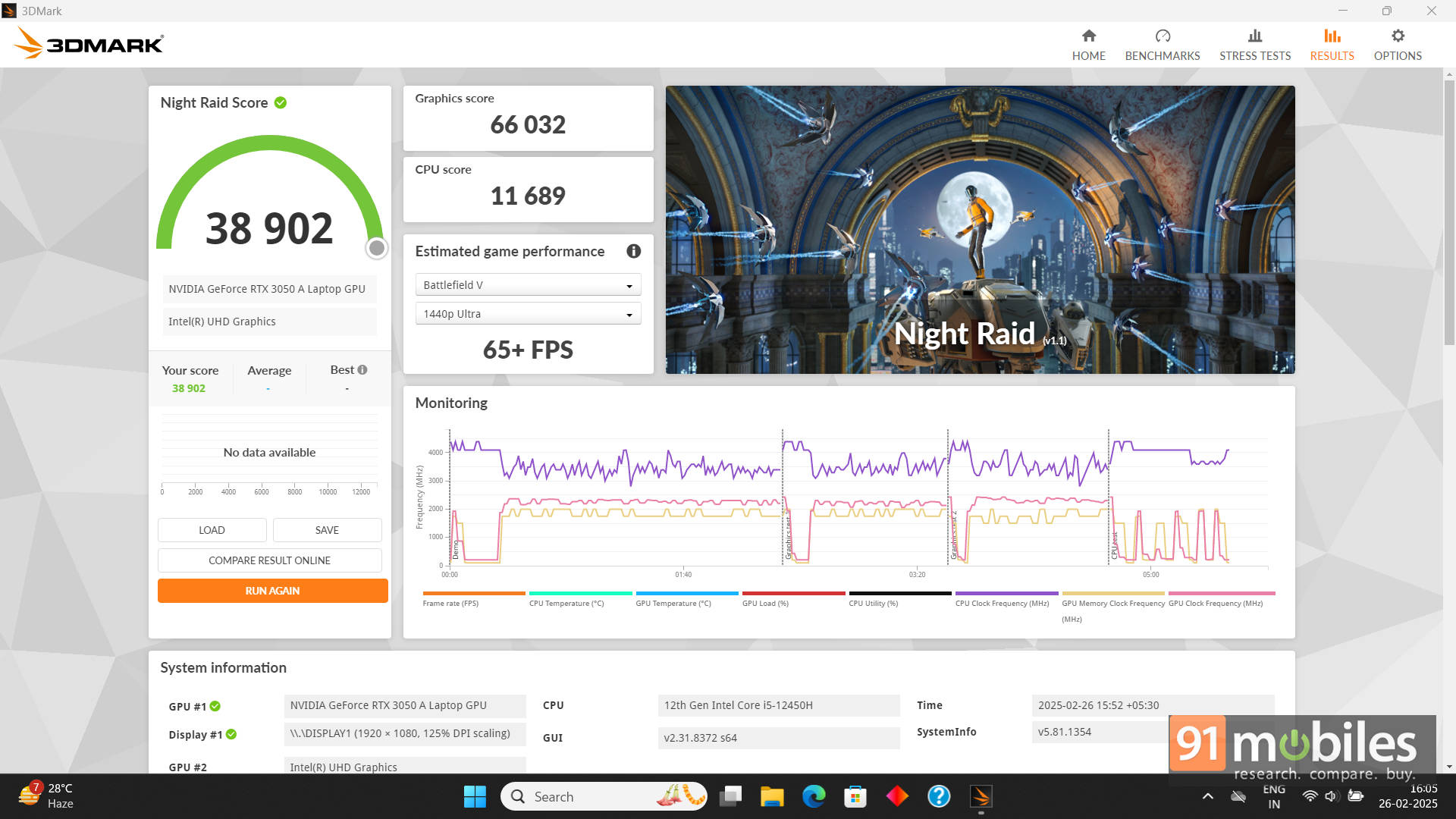Switch to the STRESS TESTS tab
Image resolution: width=1456 pixels, height=819 pixels.
pos(1254,45)
